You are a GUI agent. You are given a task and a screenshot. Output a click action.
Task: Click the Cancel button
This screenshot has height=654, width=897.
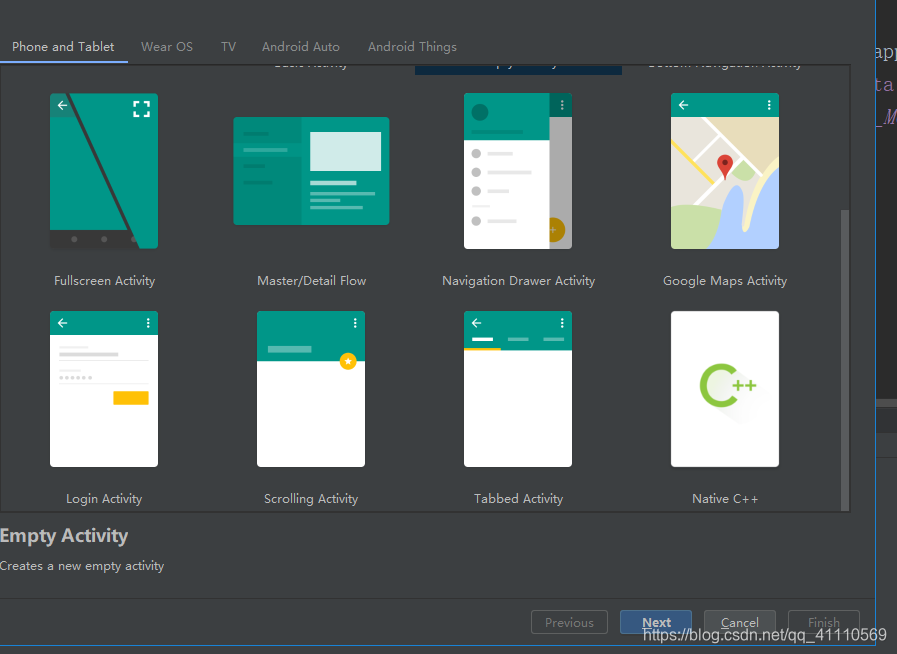(740, 622)
